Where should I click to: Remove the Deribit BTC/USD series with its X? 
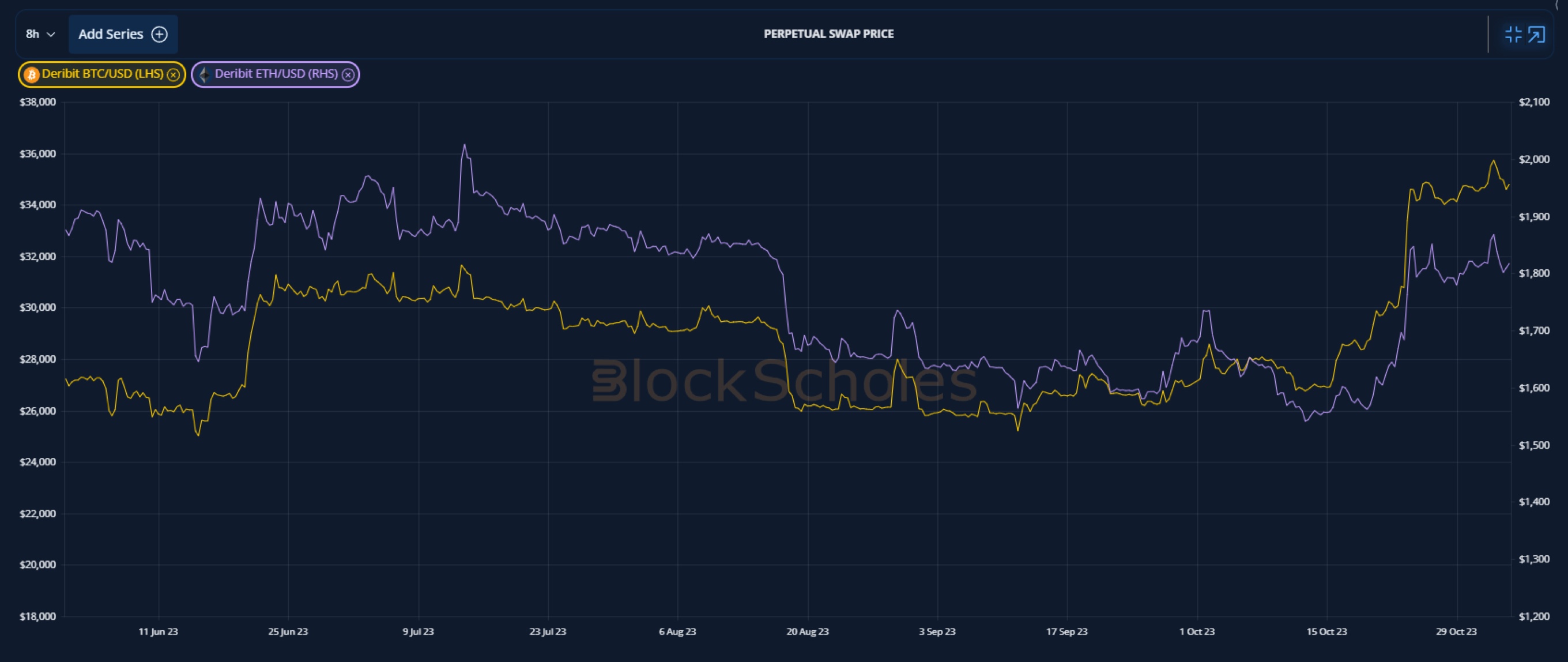(x=174, y=74)
